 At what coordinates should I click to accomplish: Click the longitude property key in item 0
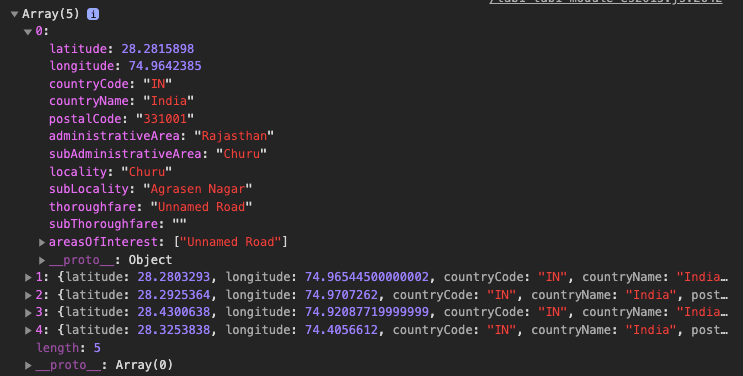coord(82,66)
